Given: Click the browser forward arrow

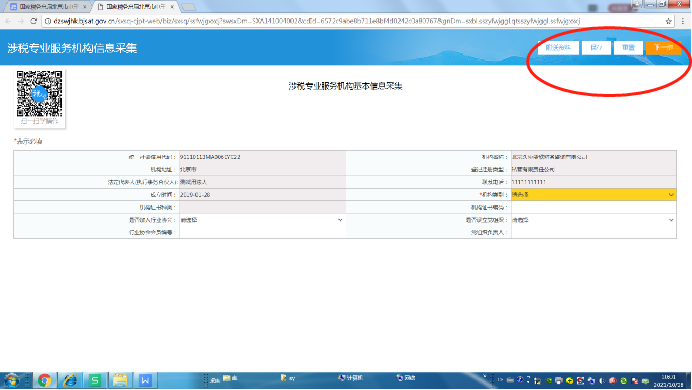Looking at the screenshot, I should point(20,21).
